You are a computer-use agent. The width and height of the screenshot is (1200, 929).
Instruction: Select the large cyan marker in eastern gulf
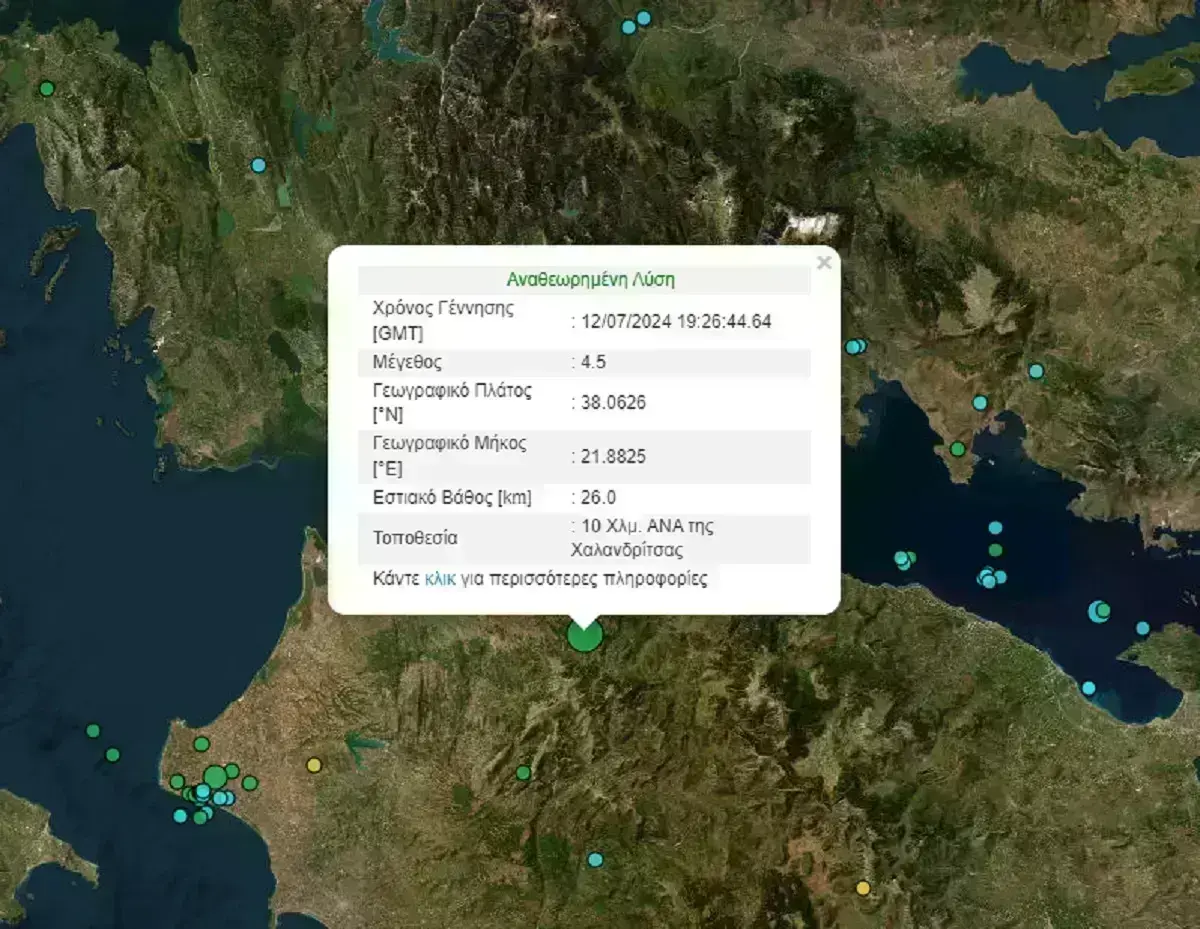[x=1099, y=611]
